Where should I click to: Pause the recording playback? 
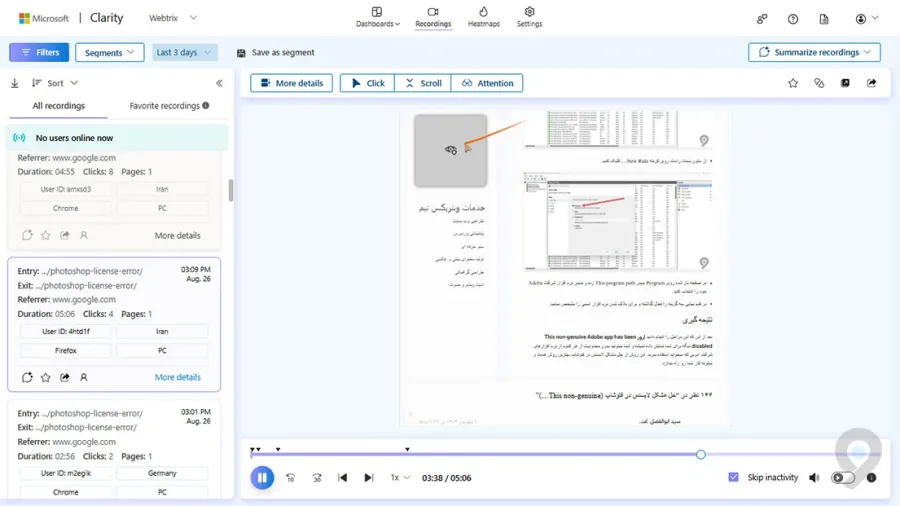coord(262,477)
